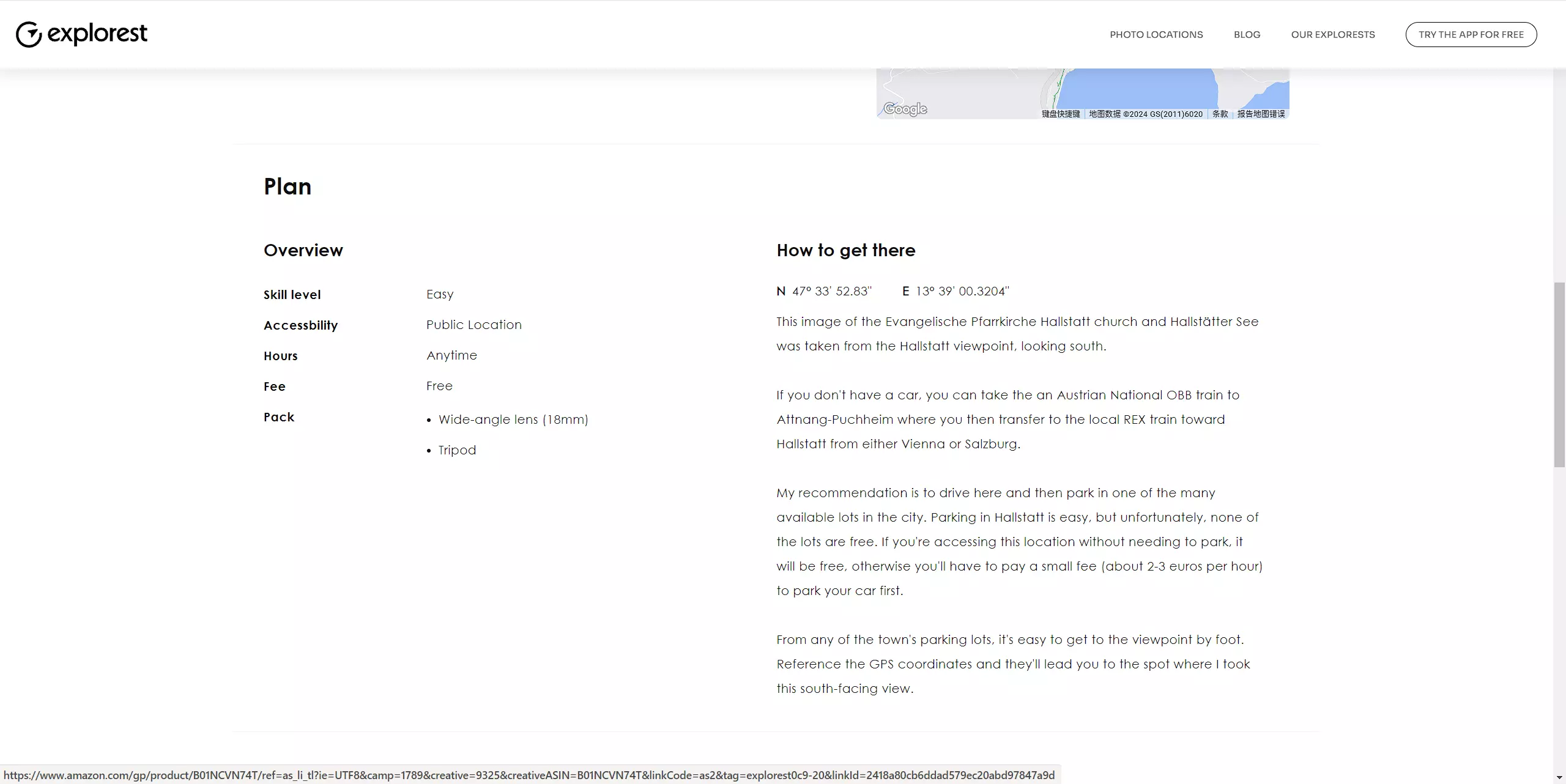Click the N latitude coordinate value
Image resolution: width=1566 pixels, height=784 pixels.
click(832, 291)
